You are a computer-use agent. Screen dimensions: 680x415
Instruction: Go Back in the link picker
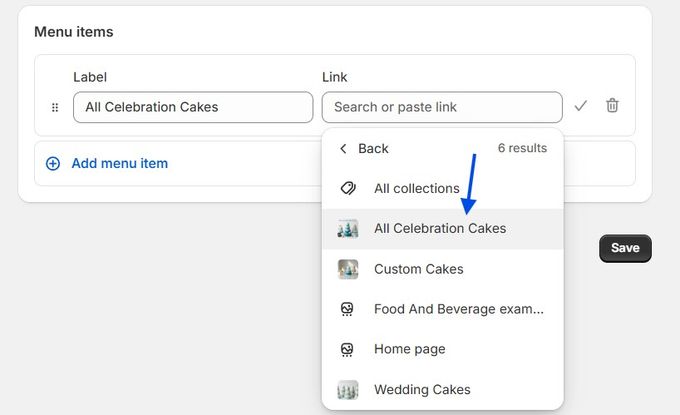pyautogui.click(x=364, y=149)
